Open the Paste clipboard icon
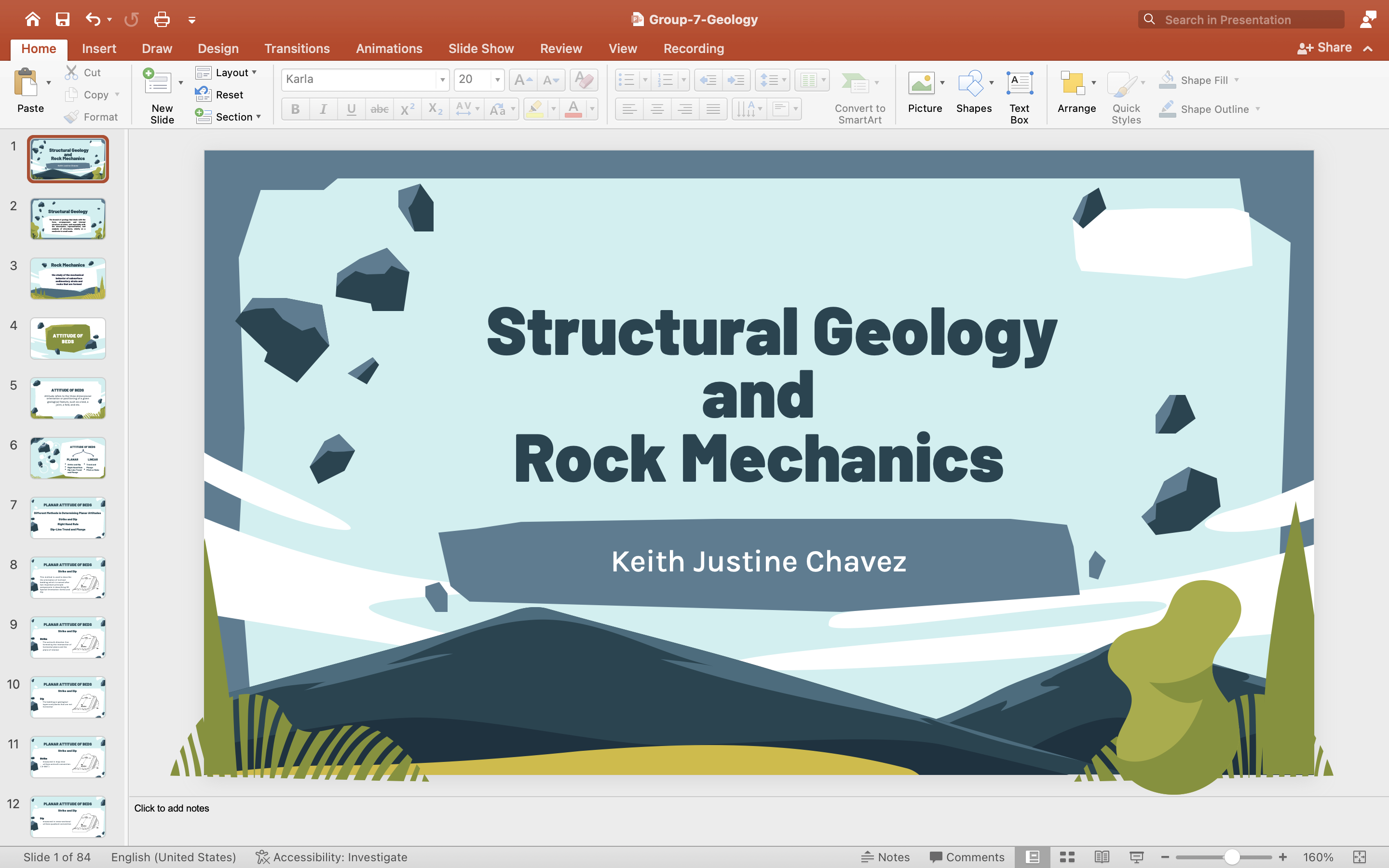Image resolution: width=1389 pixels, height=868 pixels. pos(26,82)
